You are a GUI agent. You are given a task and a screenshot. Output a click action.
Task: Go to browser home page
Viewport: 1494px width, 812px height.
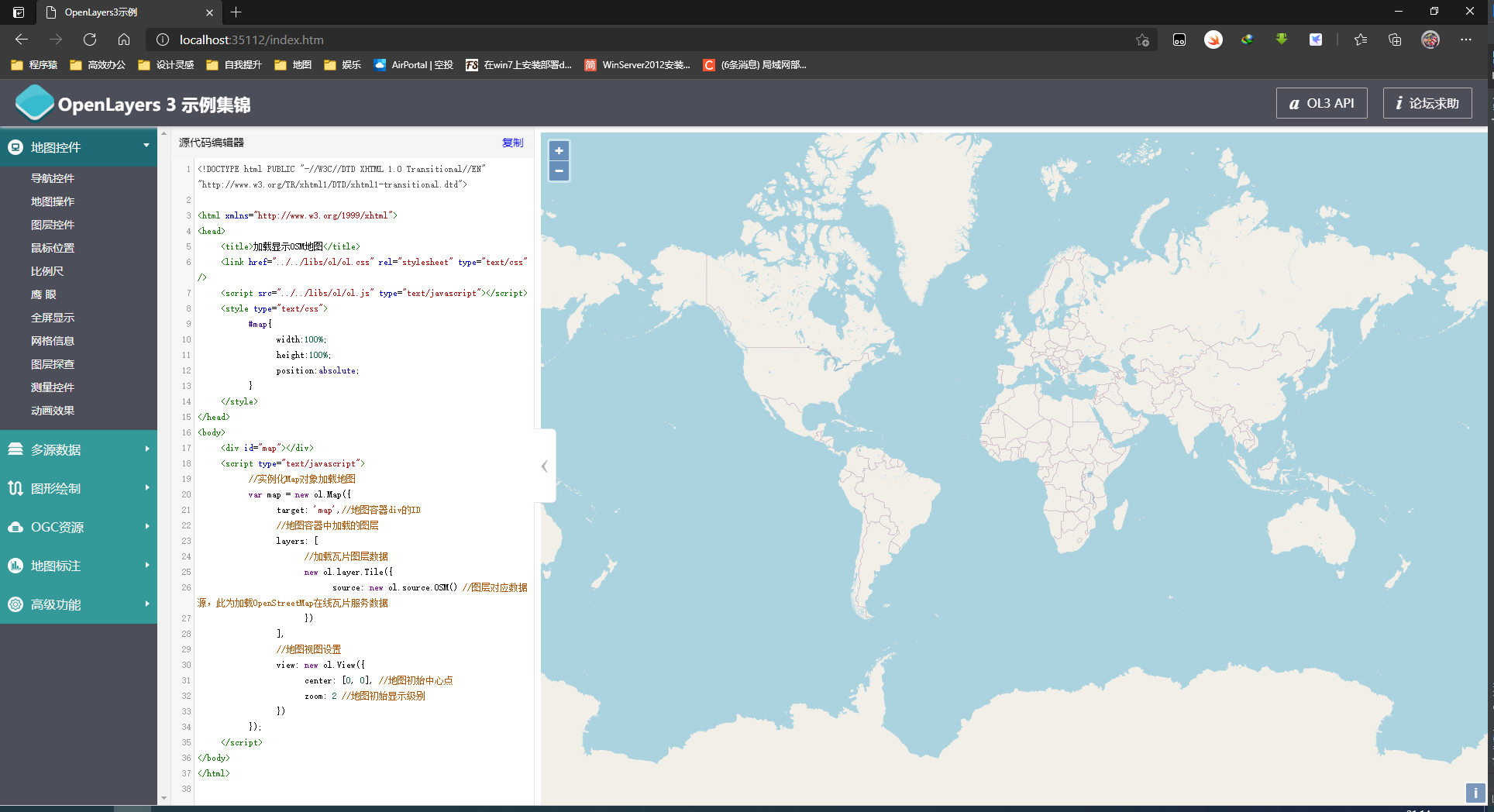click(x=124, y=40)
